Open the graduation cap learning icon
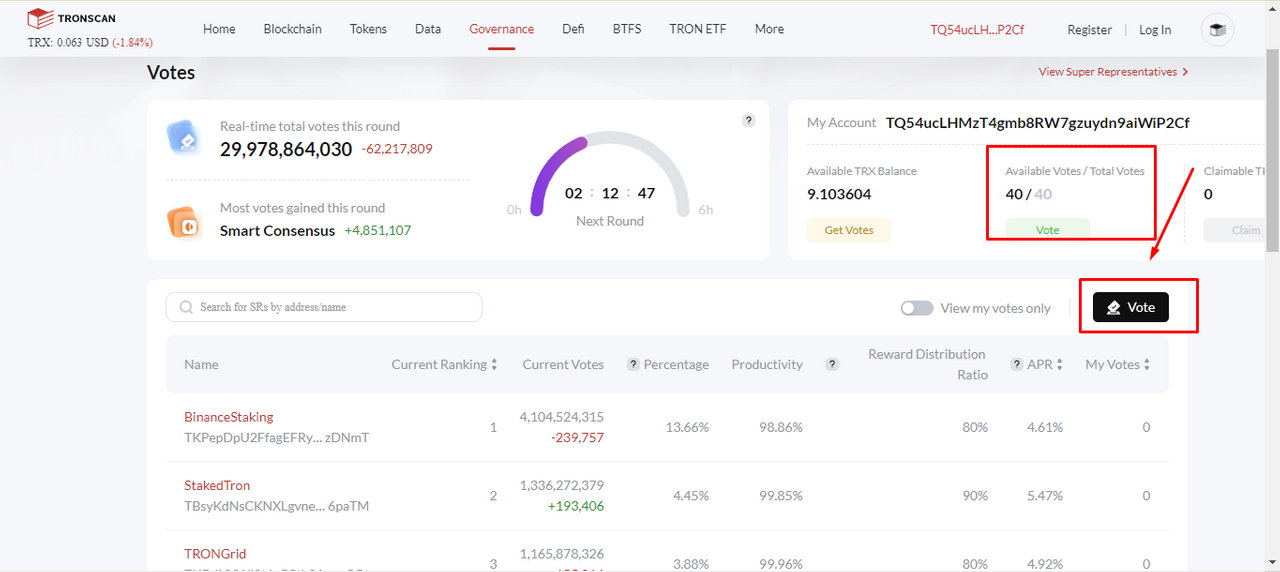 [1217, 30]
